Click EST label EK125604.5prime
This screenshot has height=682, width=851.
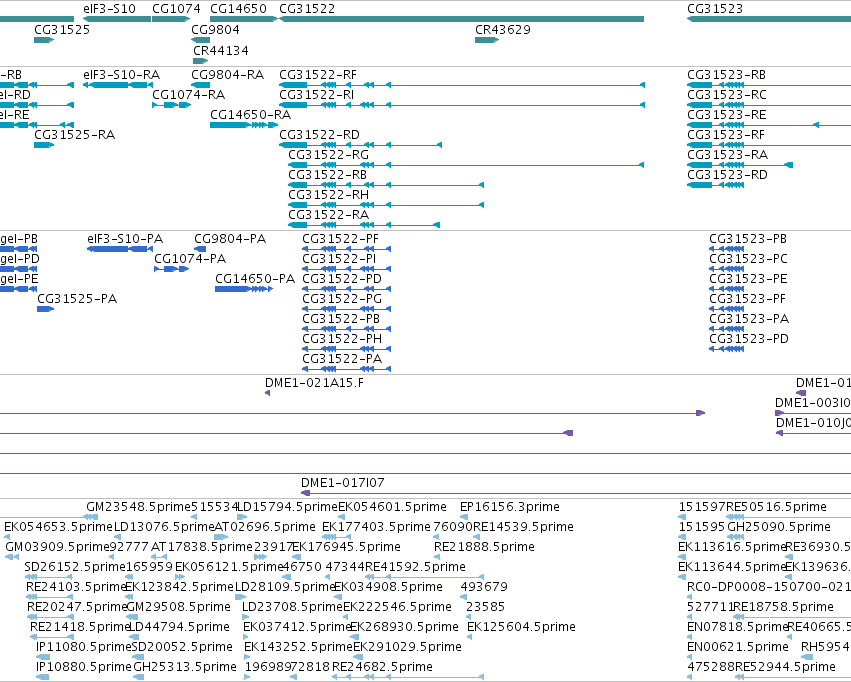tap(521, 627)
